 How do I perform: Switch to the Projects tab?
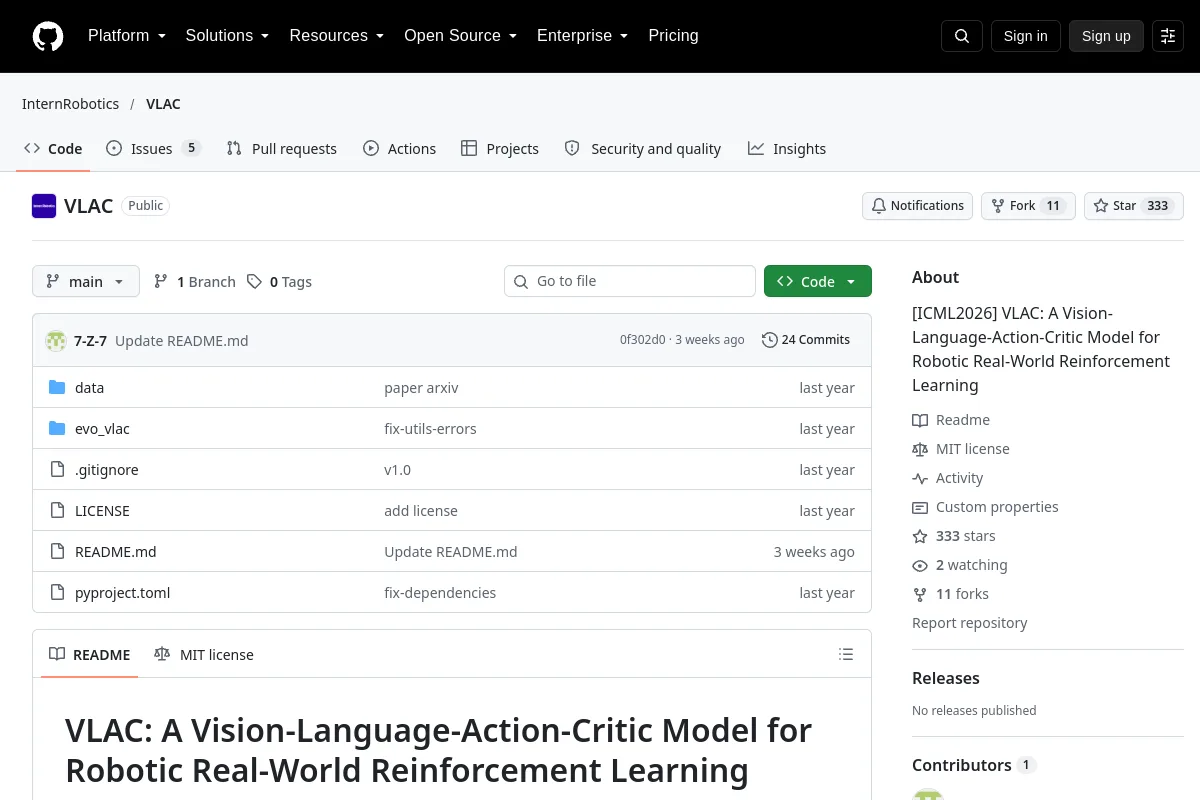click(500, 149)
